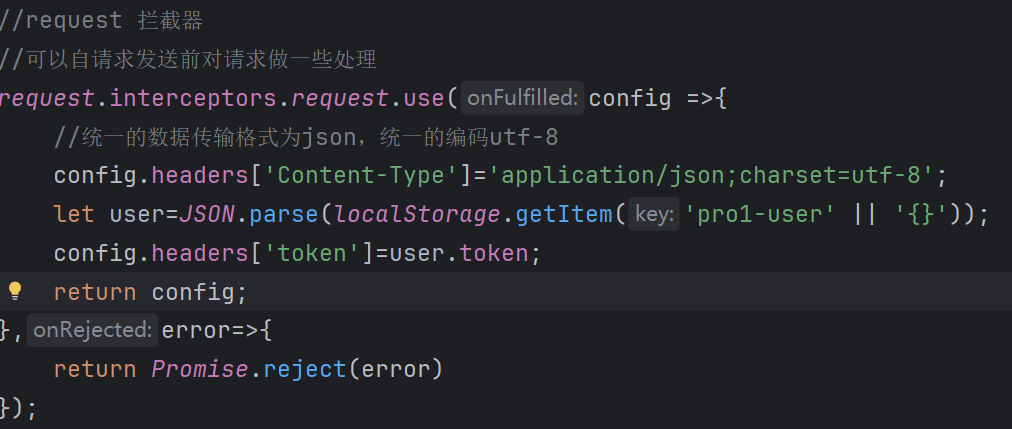
Task: Click the '{}' fallback string literal
Action: click(x=921, y=214)
